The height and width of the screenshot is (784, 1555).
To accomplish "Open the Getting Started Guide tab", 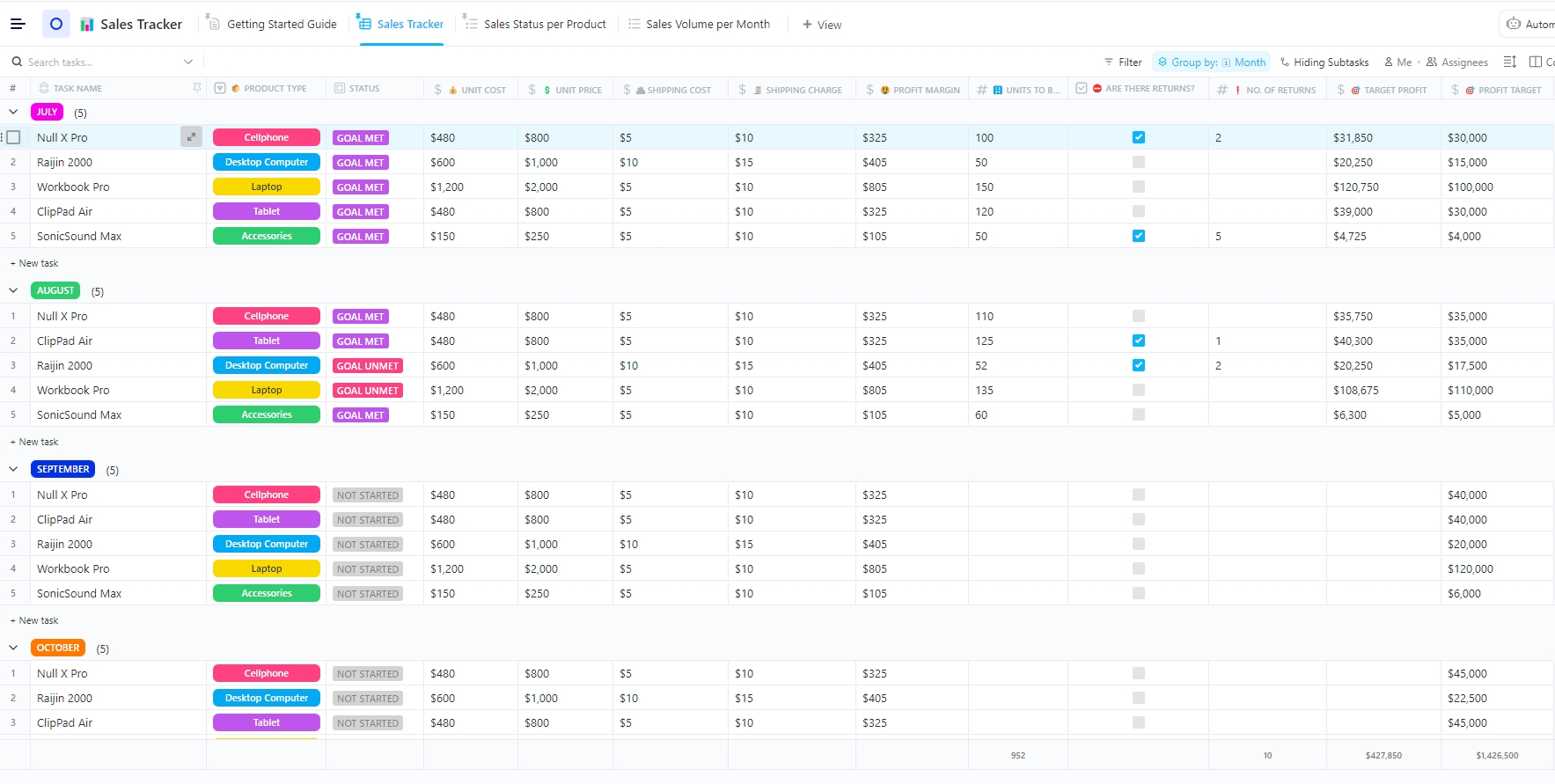I will (281, 25).
